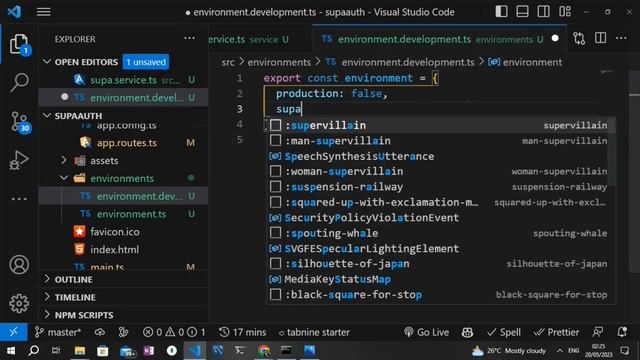Select SVGFESpecularLightingElement suggestion
This screenshot has width=640, height=360.
pyautogui.click(x=440, y=249)
